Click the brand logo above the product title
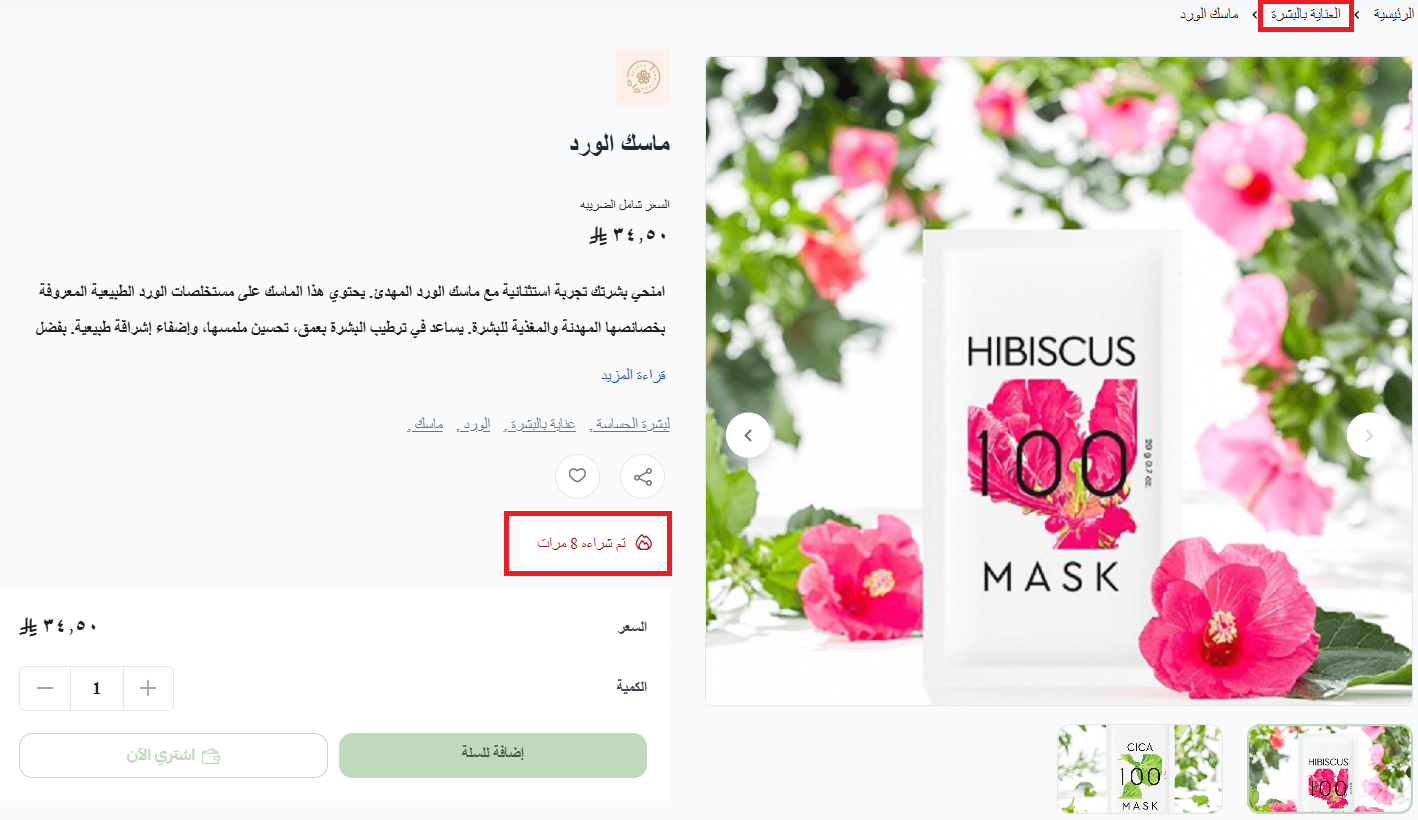Viewport: 1418px width, 820px height. pos(642,77)
